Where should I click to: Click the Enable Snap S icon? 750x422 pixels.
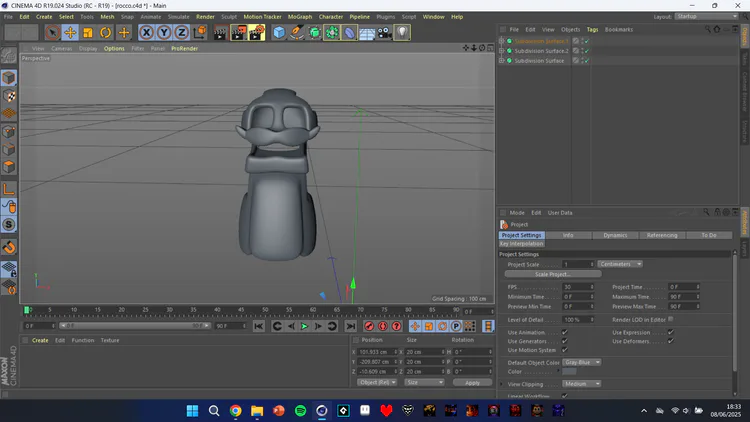(9, 224)
